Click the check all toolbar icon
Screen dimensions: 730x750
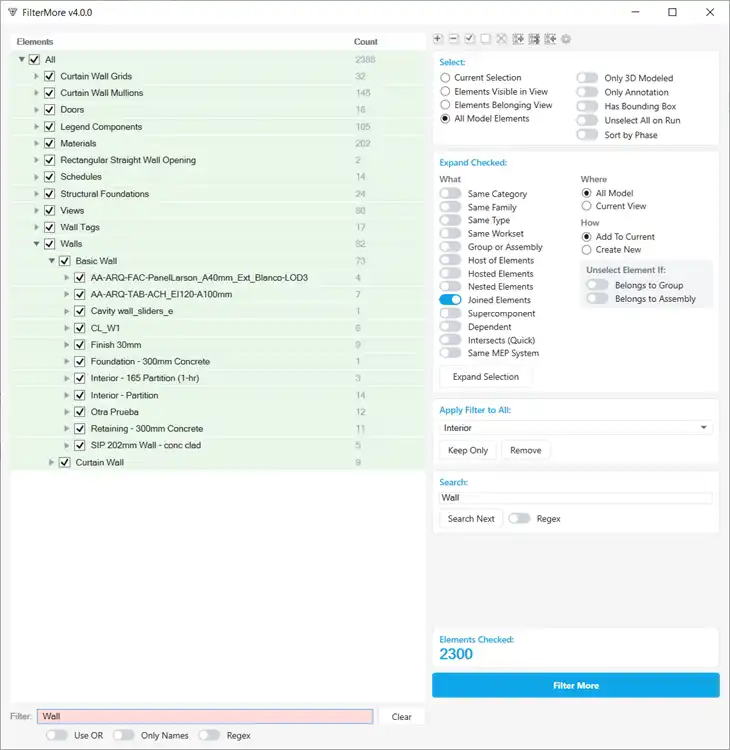tap(470, 39)
